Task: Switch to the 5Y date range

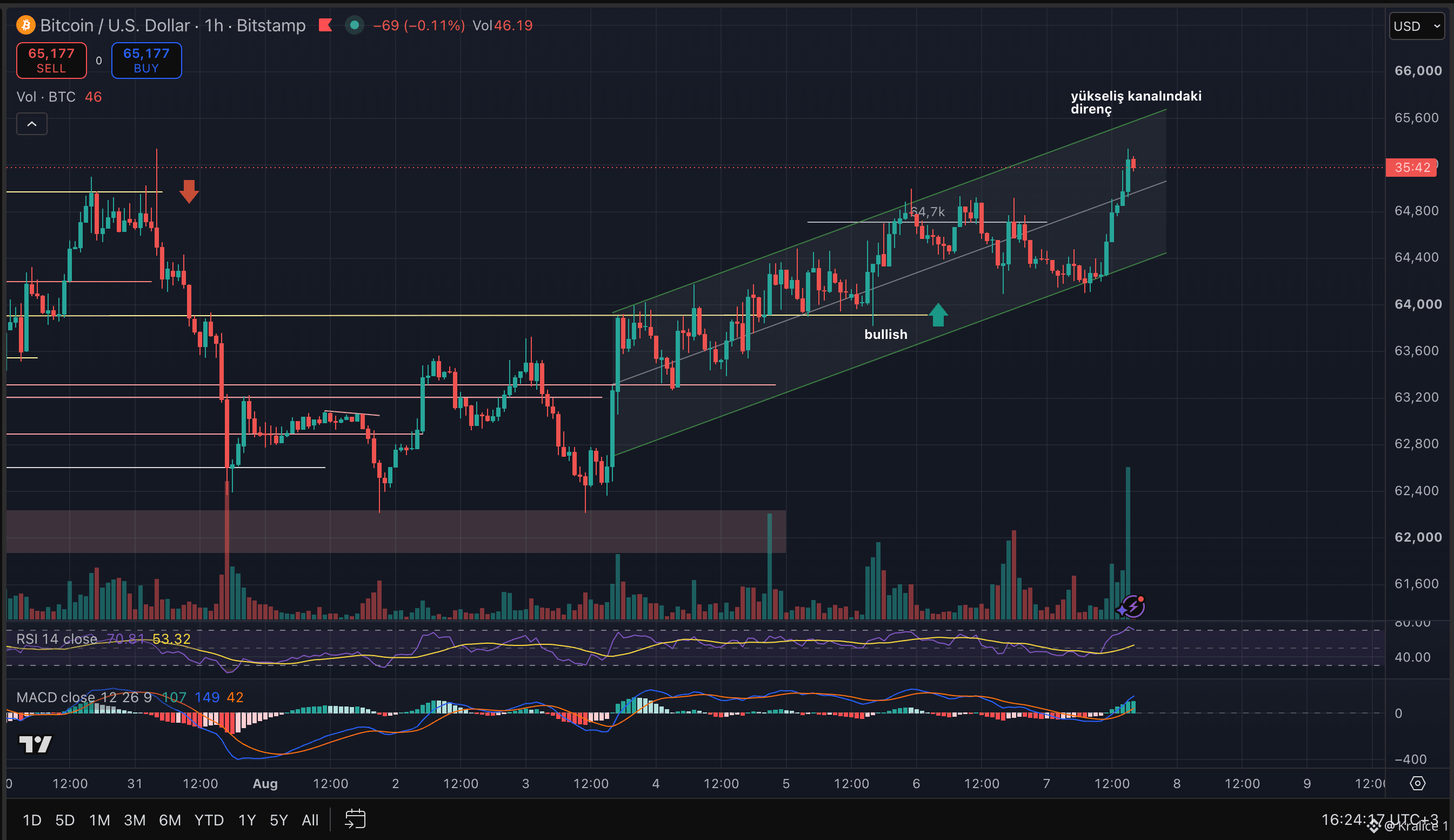Action: click(x=278, y=820)
